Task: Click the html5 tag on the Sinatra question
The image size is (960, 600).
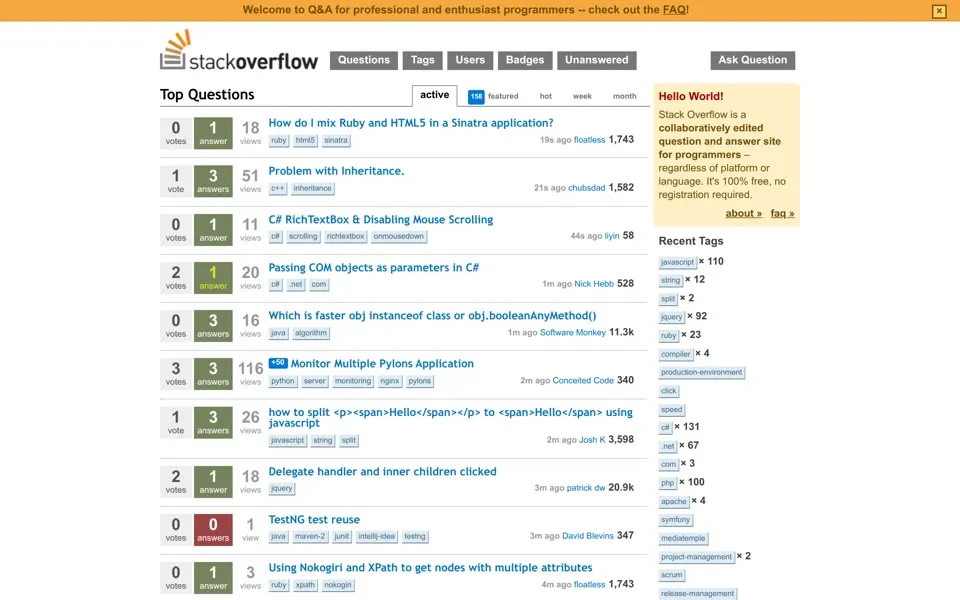Action: coord(305,140)
